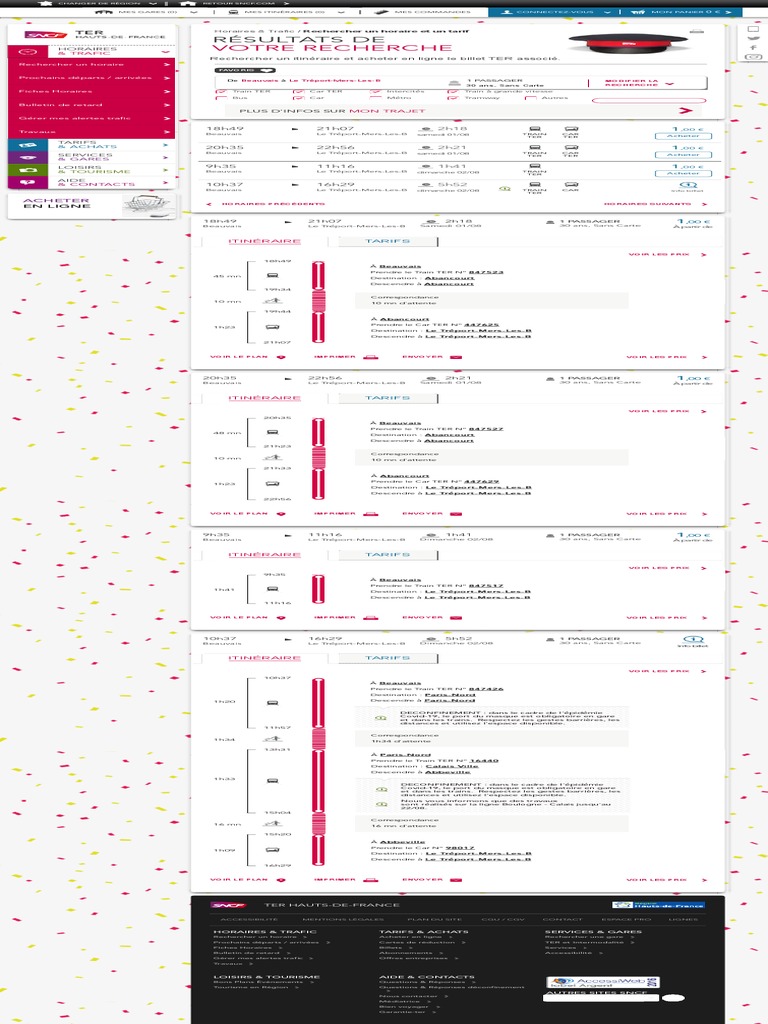Open train number 847523 link
The width and height of the screenshot is (768, 1024).
(x=486, y=272)
